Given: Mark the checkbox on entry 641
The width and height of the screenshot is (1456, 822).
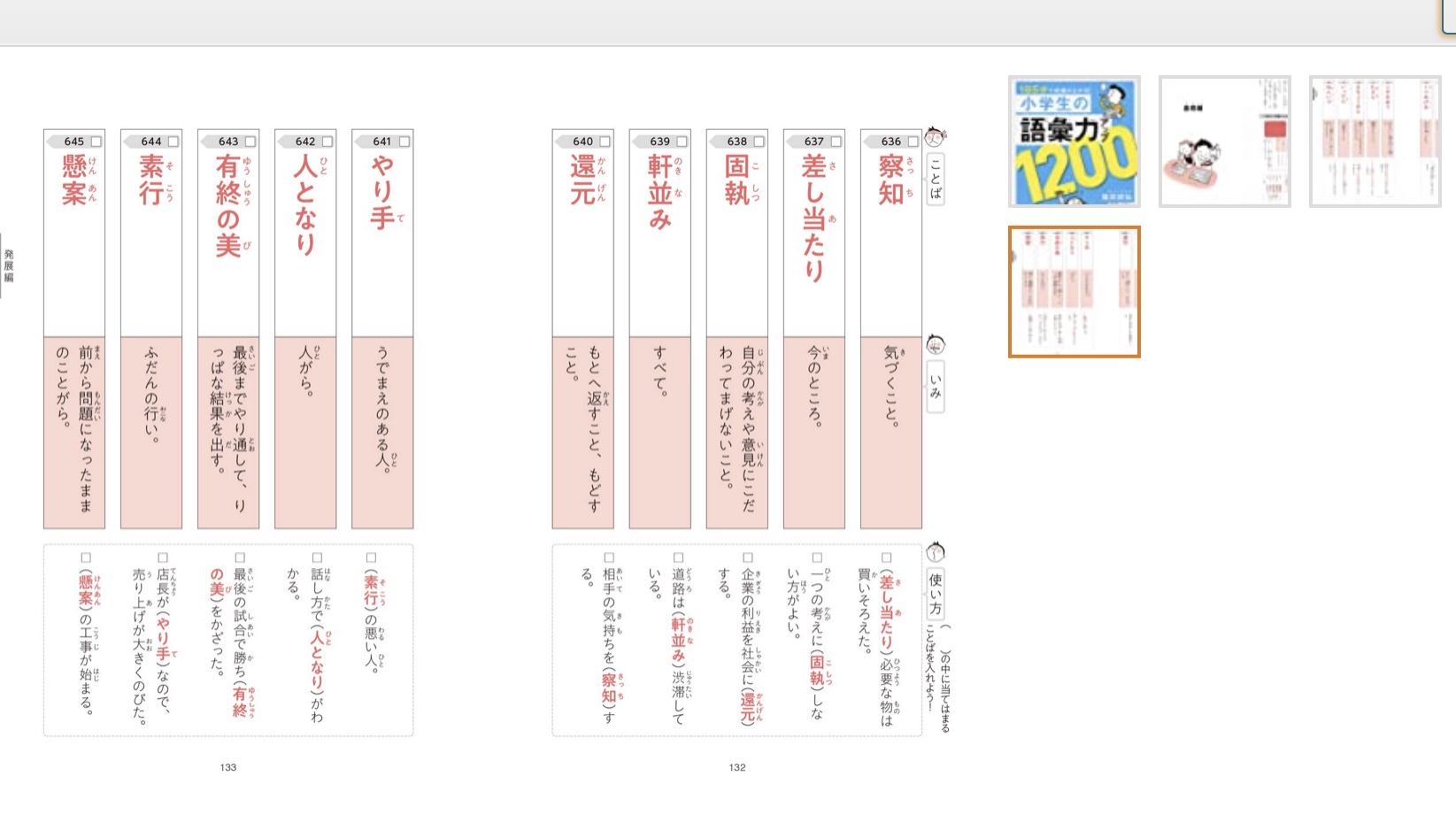Looking at the screenshot, I should click(404, 142).
